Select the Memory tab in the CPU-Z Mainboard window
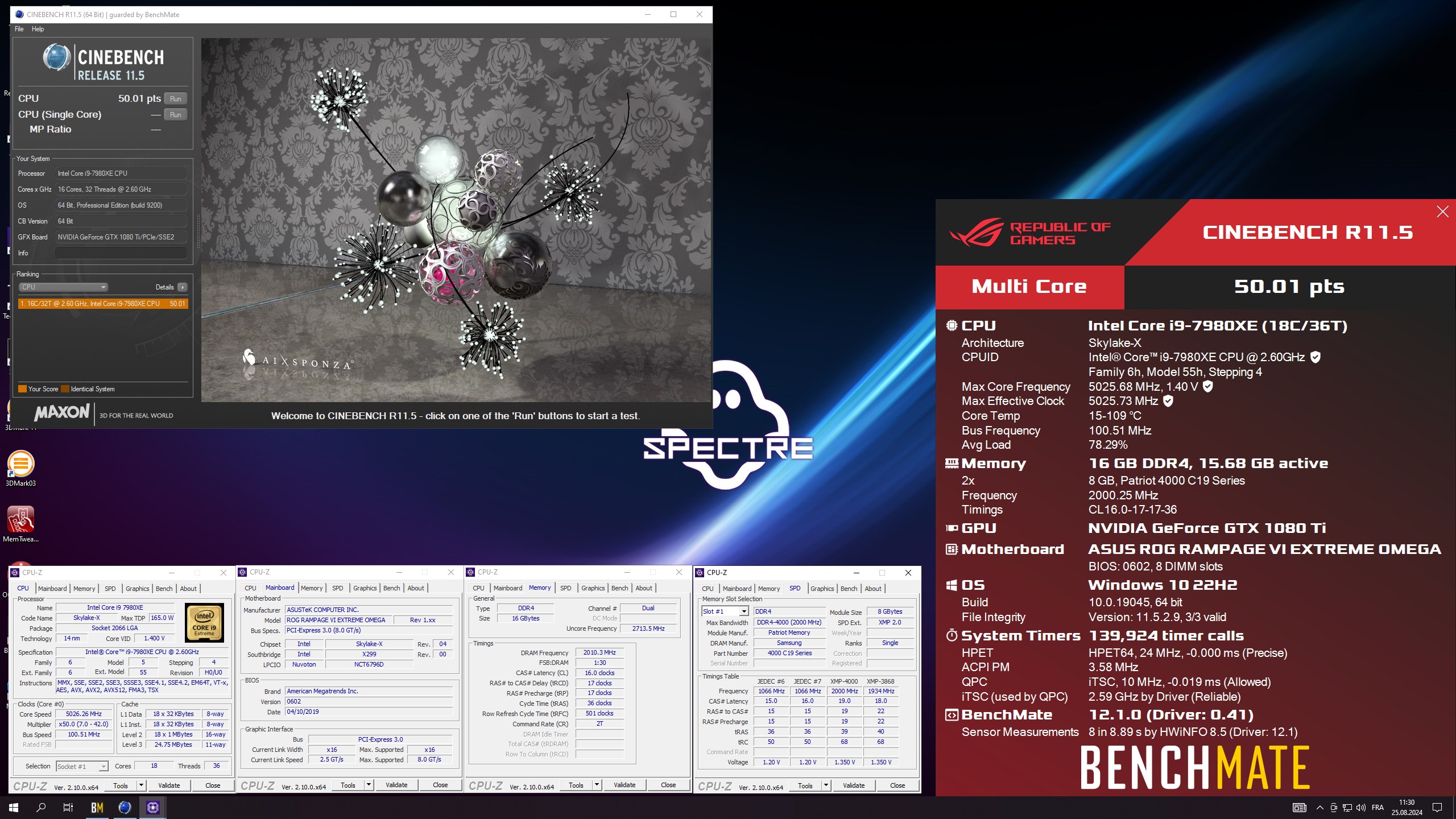 pos(312,588)
